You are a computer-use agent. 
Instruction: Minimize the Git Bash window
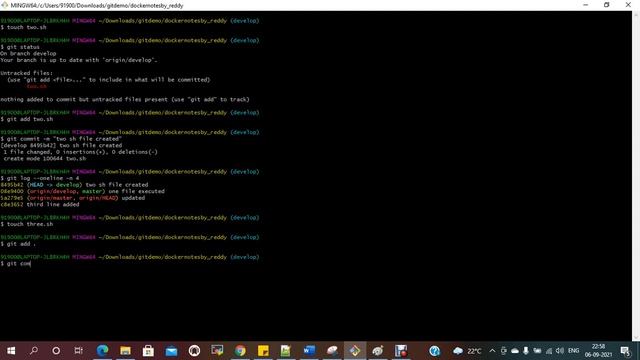(585, 5)
